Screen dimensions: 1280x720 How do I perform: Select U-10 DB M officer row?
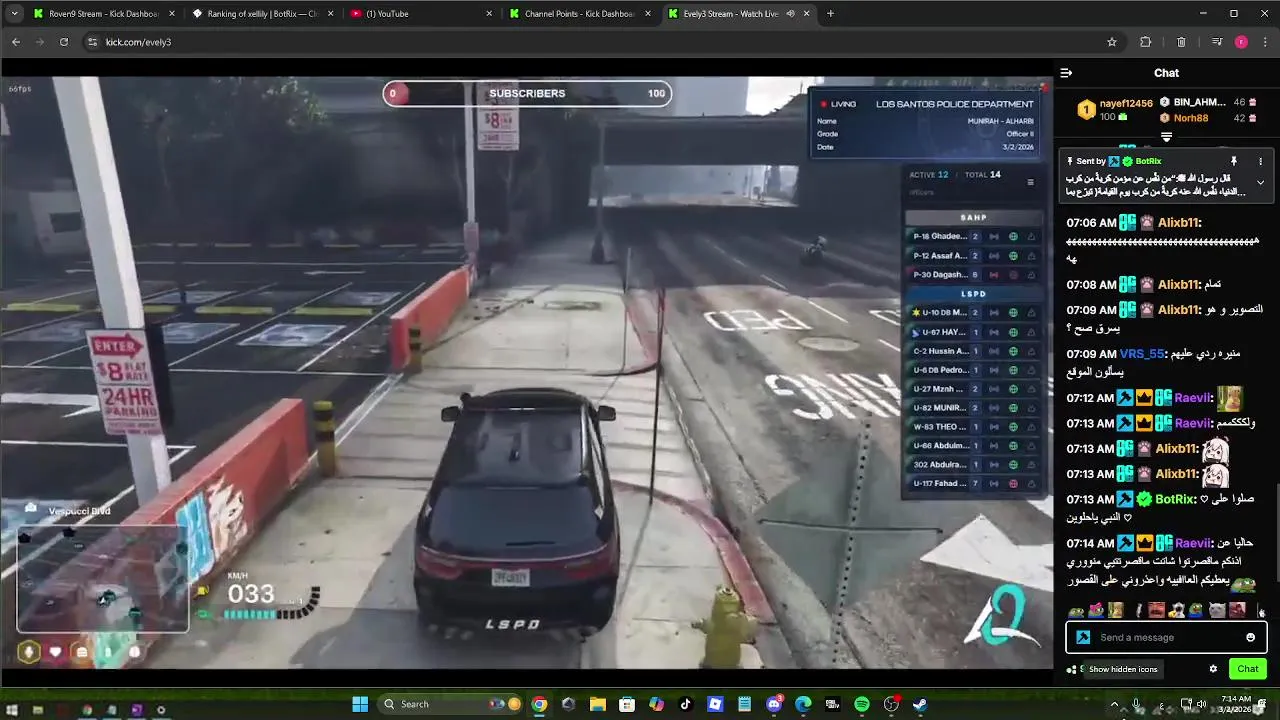pyautogui.click(x=974, y=312)
